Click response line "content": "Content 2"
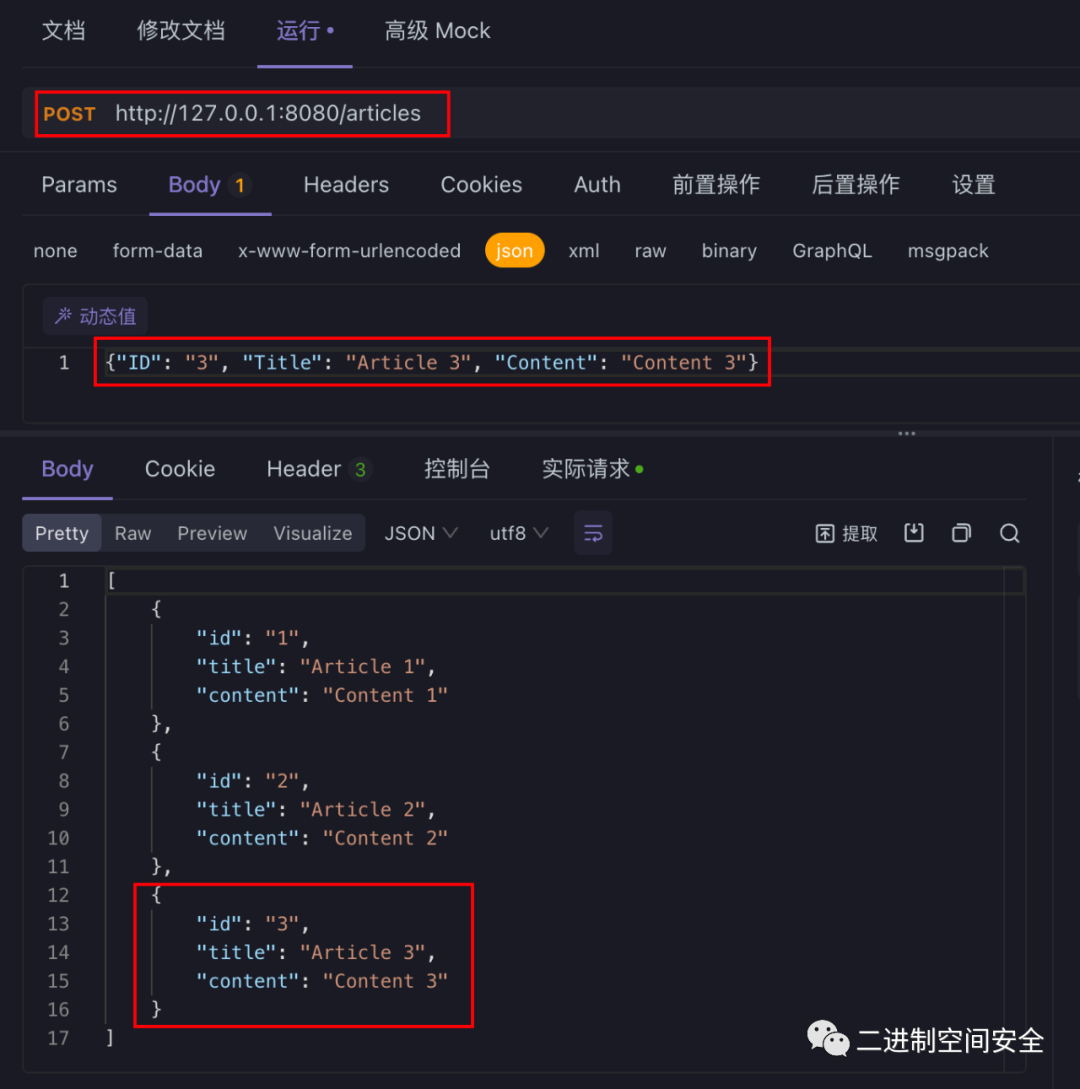The image size is (1080, 1089). click(322, 838)
